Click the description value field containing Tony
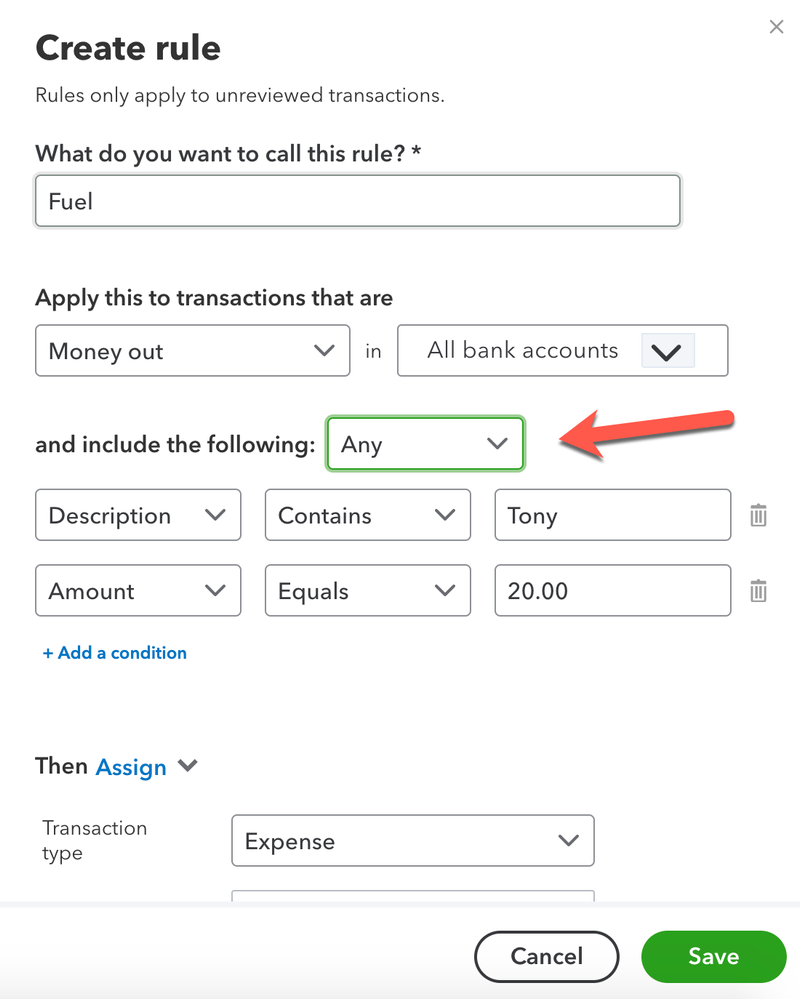 (x=613, y=515)
